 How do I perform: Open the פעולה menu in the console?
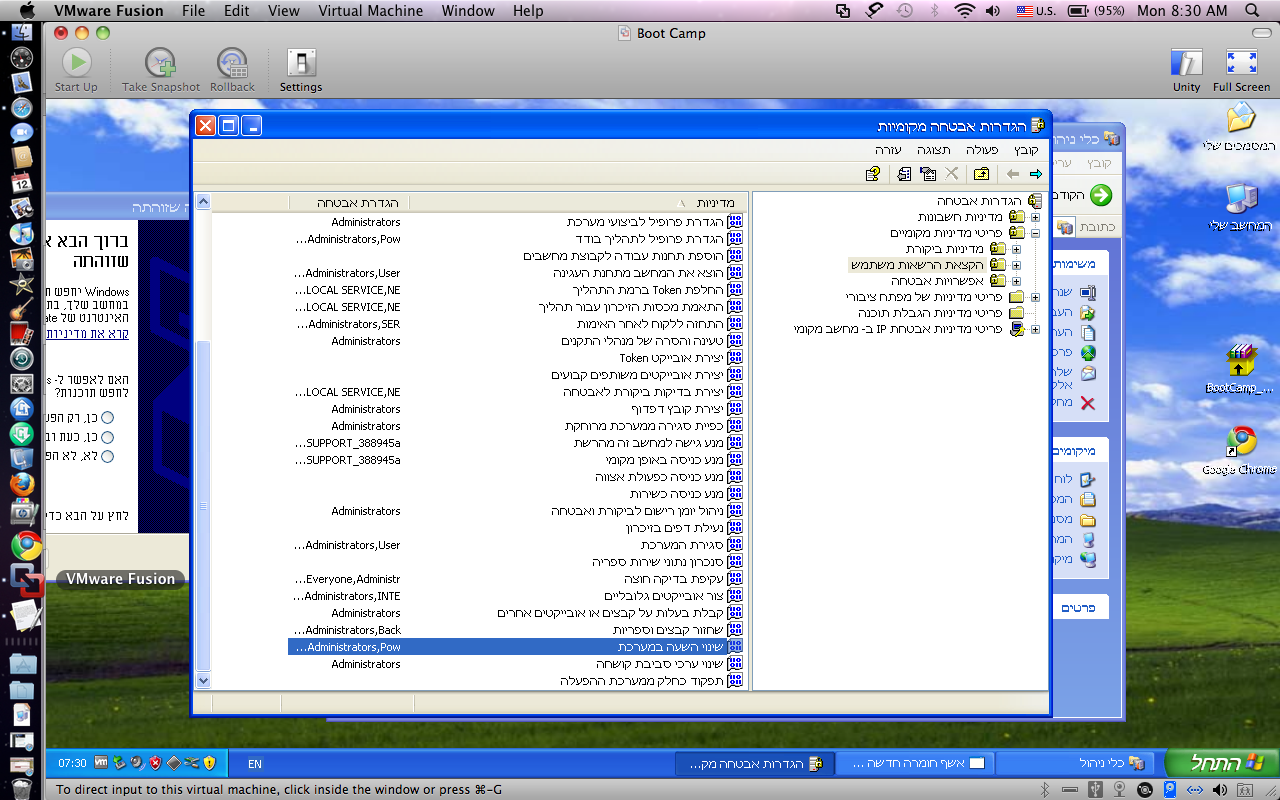click(x=982, y=149)
